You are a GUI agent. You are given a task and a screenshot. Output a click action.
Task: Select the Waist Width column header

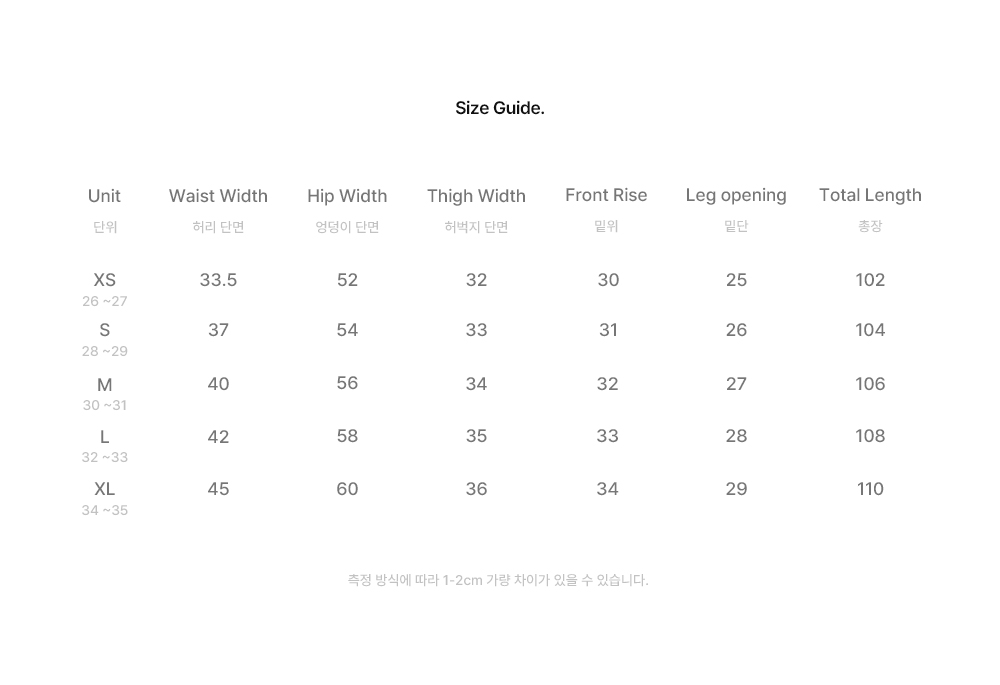click(218, 196)
